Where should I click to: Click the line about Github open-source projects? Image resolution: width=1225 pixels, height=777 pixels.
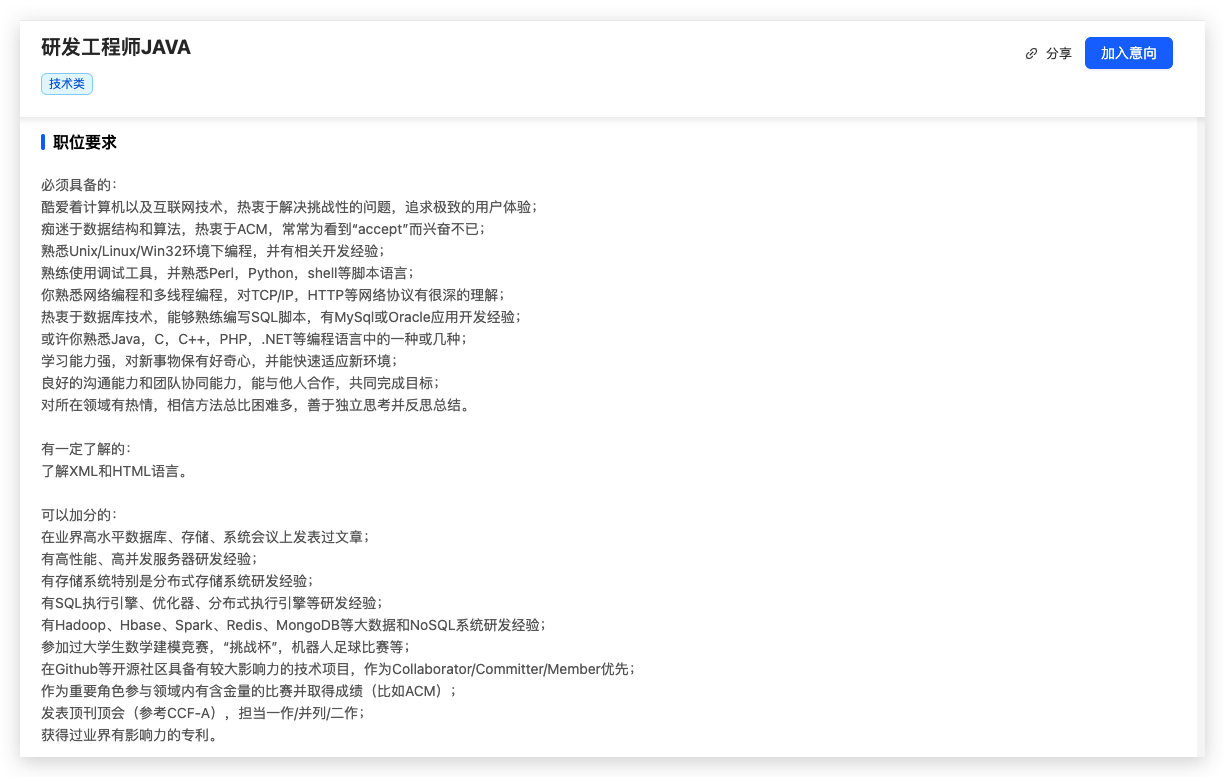(x=338, y=669)
